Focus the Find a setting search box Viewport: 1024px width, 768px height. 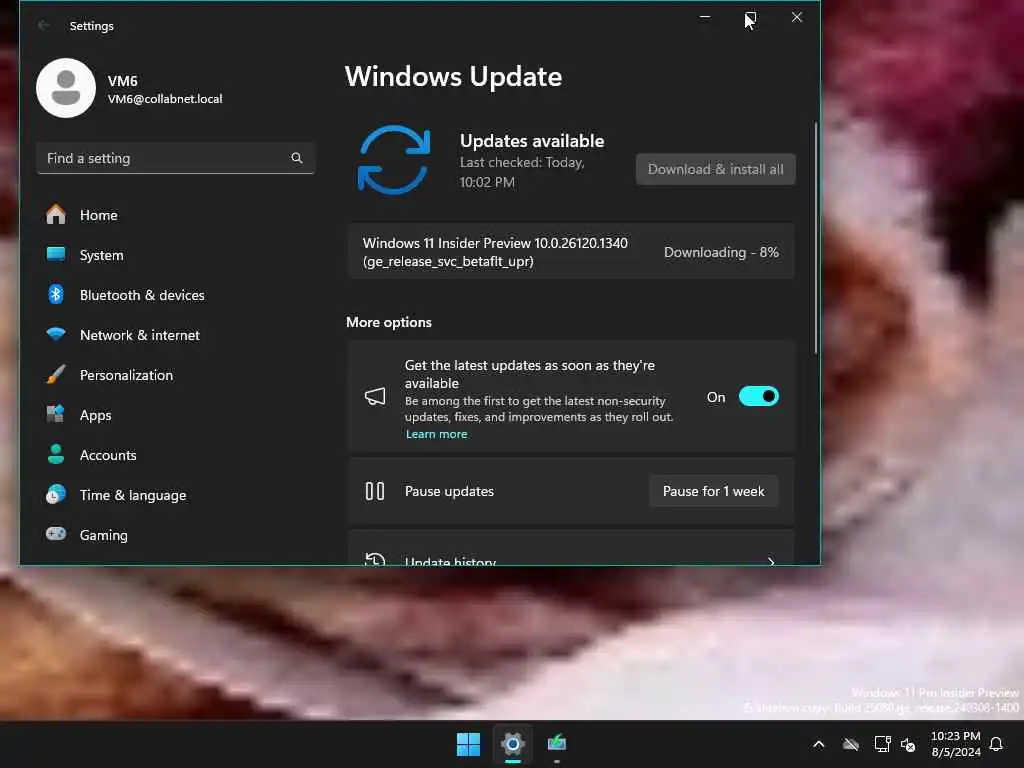pos(175,158)
